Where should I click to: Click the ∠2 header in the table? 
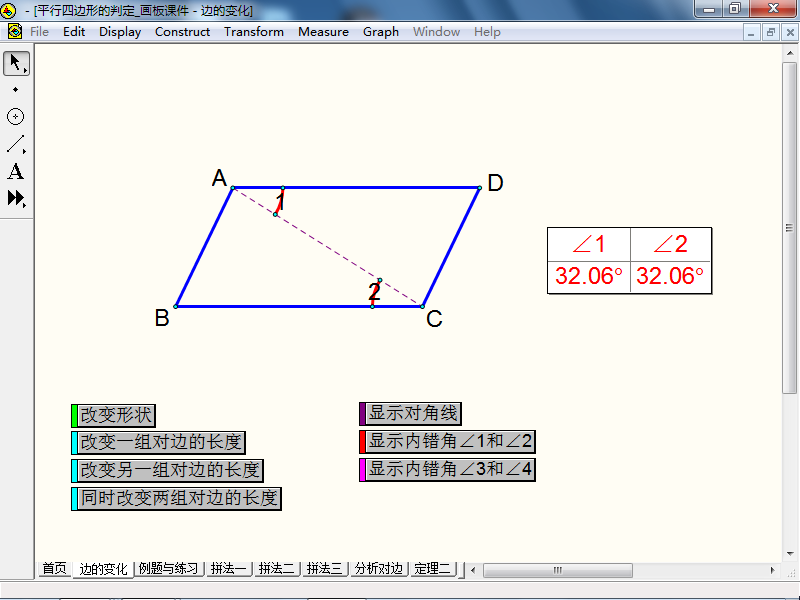[670, 244]
